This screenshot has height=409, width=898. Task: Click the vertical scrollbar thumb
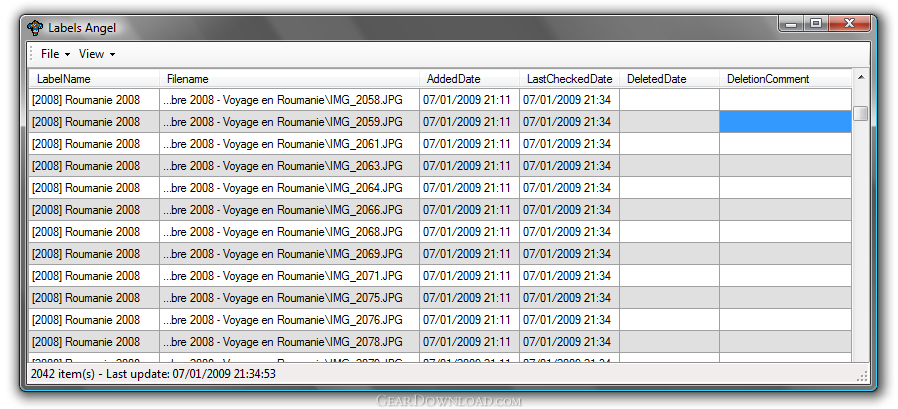click(860, 114)
